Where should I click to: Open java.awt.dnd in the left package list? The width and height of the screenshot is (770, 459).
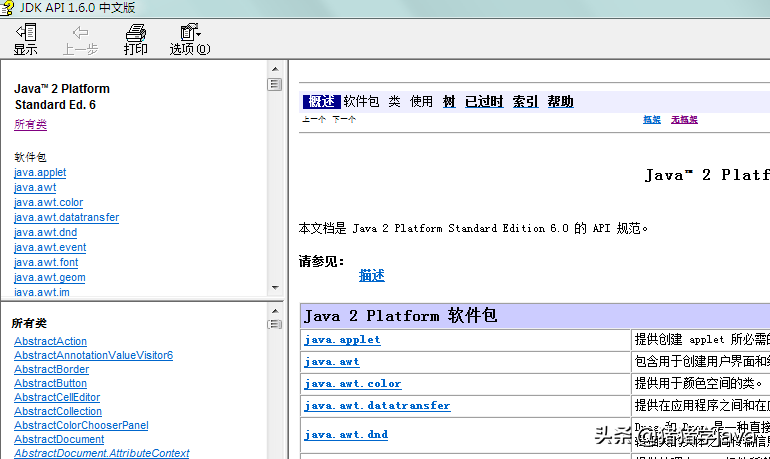46,232
